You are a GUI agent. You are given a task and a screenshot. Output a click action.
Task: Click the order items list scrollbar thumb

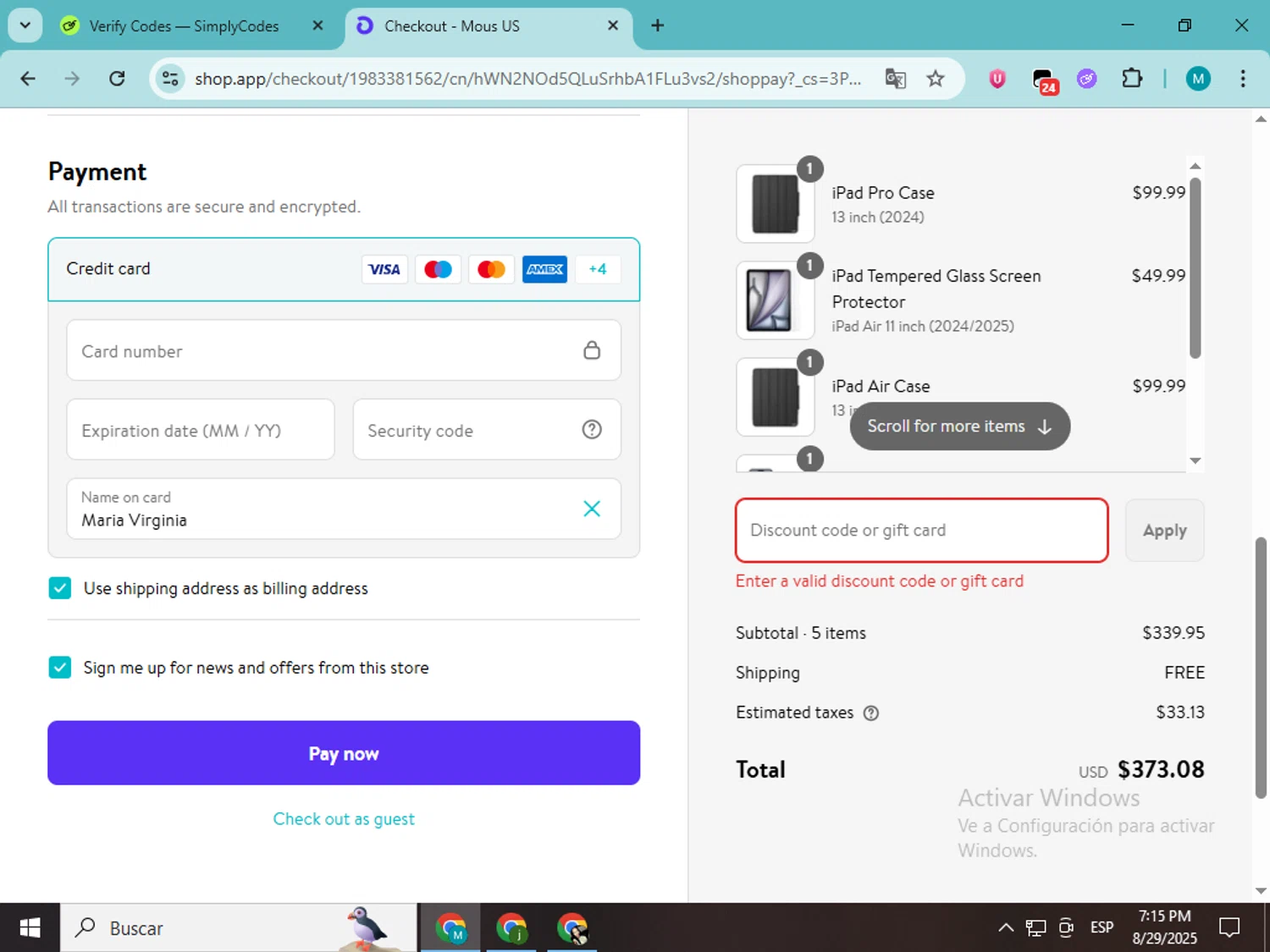[1195, 267]
